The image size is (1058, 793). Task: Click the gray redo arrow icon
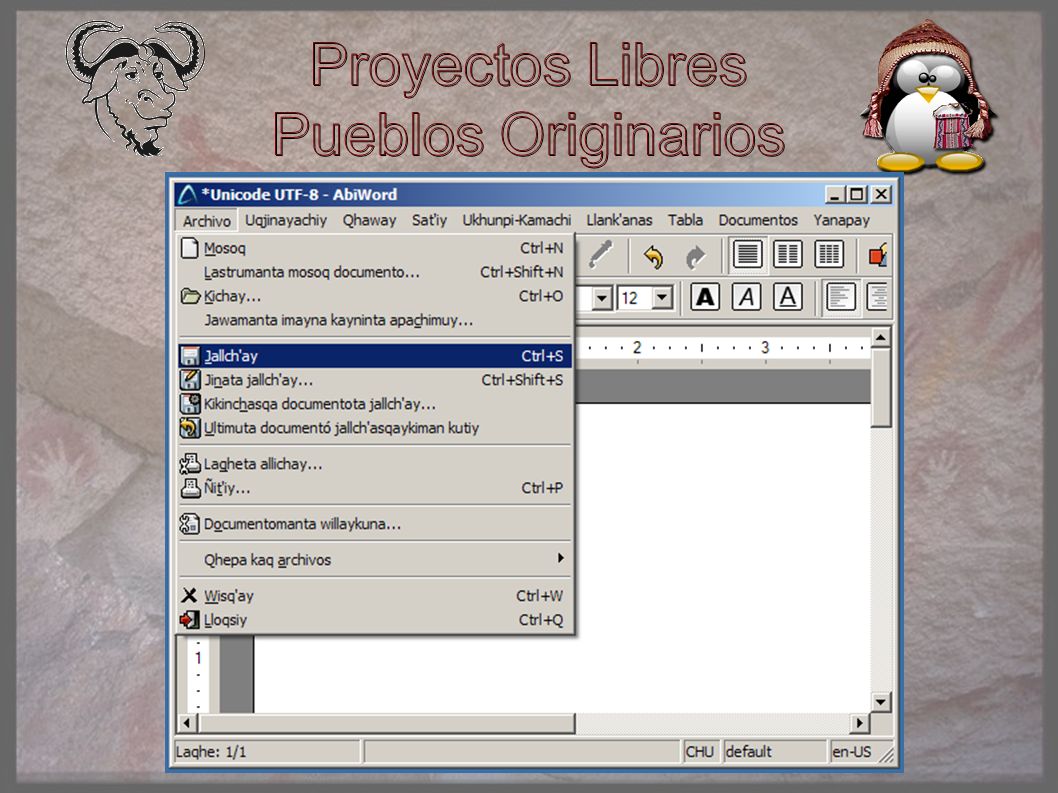695,256
